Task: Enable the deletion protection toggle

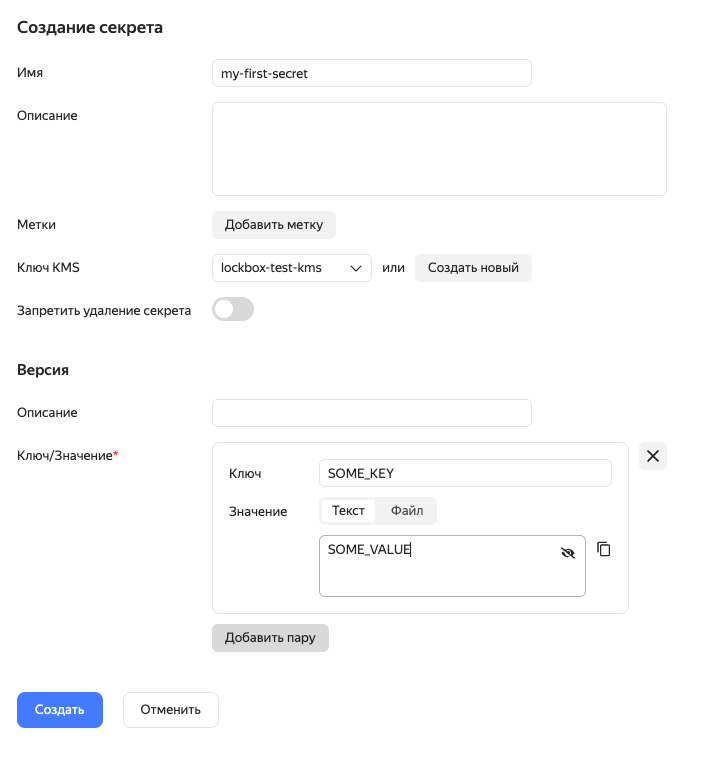Action: pyautogui.click(x=233, y=310)
